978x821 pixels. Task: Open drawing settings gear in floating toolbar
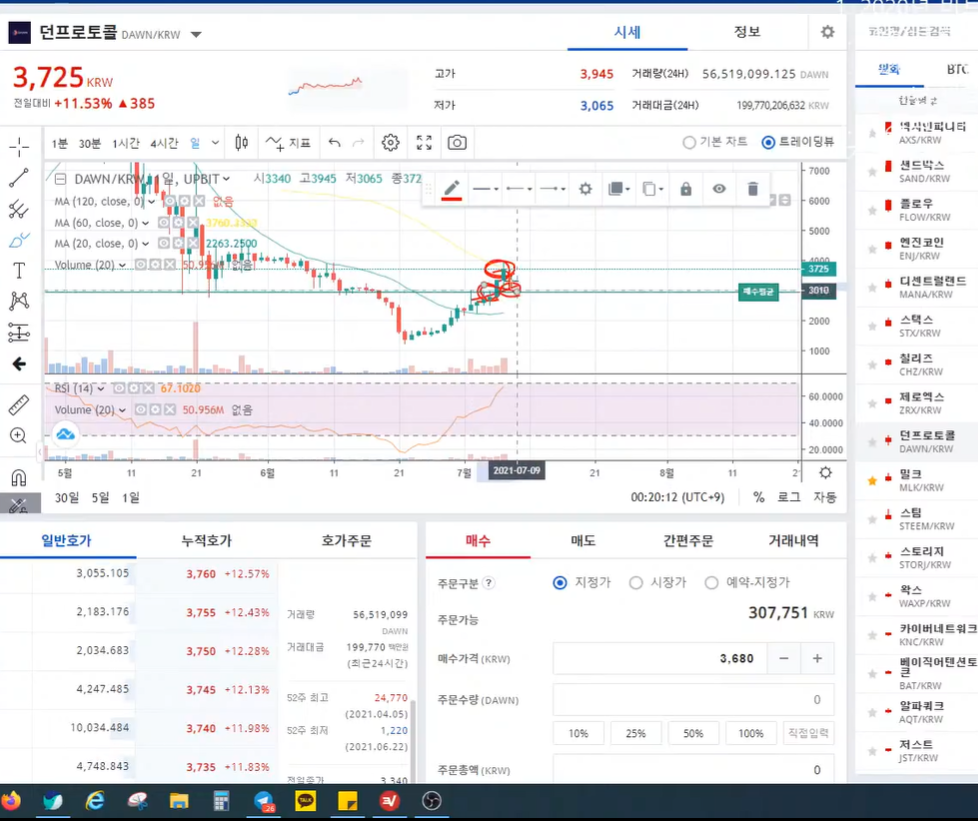[585, 188]
